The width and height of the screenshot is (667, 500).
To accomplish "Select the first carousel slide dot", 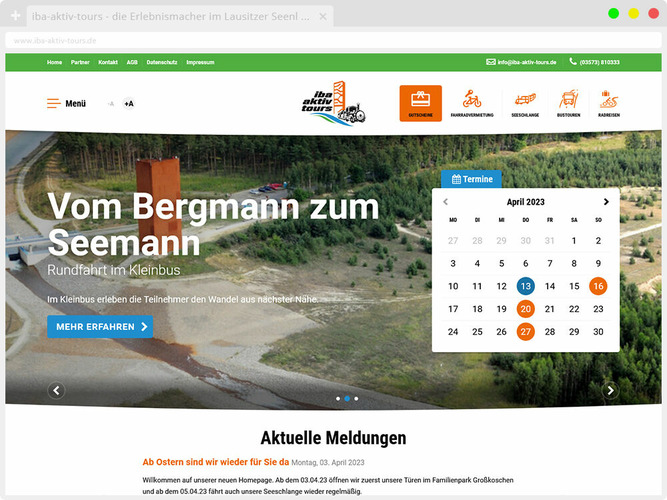I will click(x=337, y=398).
